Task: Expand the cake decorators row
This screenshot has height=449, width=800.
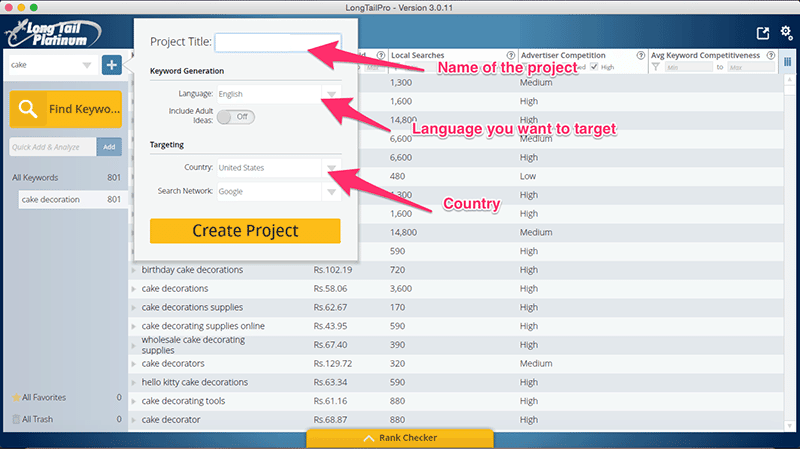Action: coord(134,364)
